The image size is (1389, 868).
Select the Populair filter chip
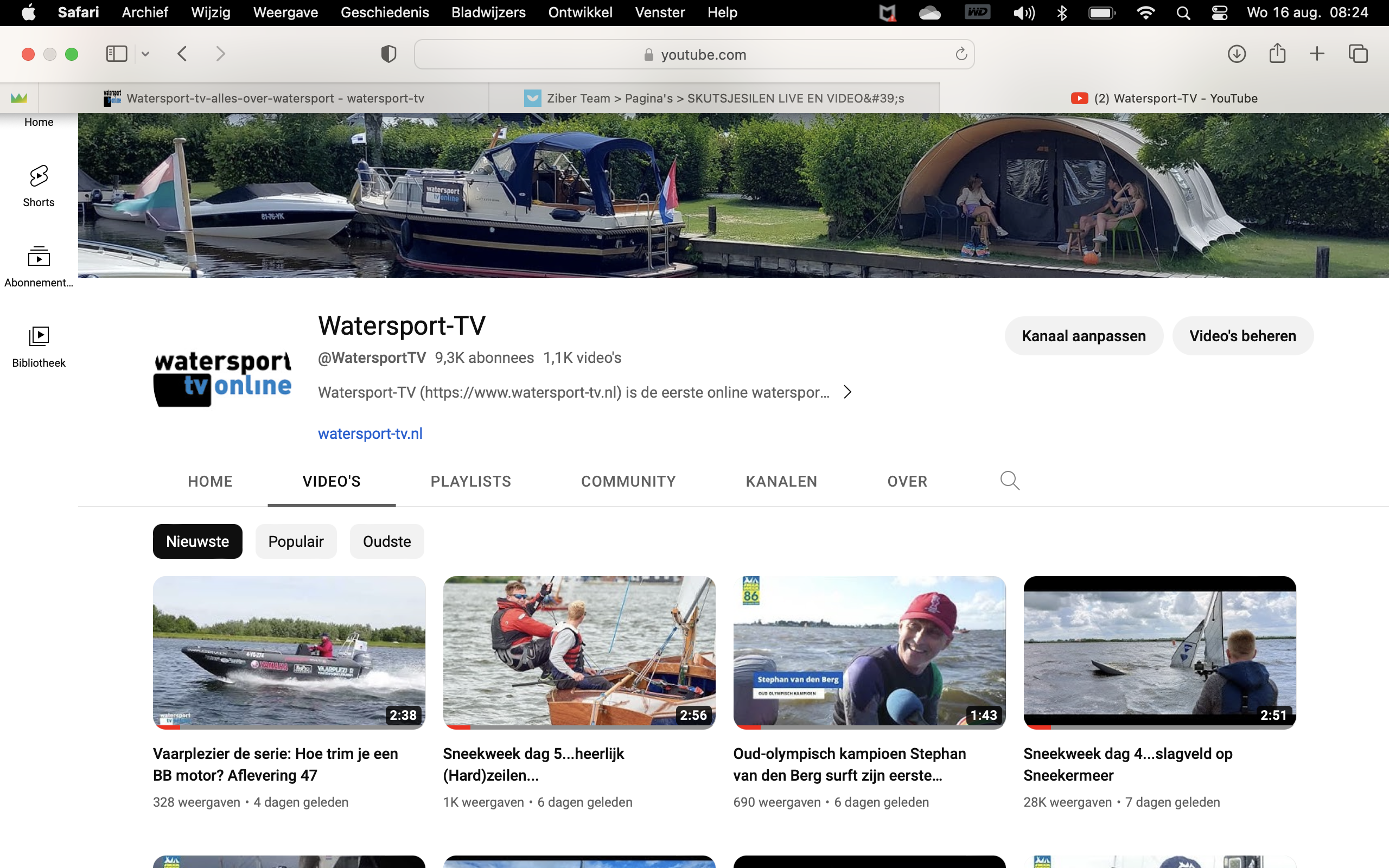tap(296, 541)
